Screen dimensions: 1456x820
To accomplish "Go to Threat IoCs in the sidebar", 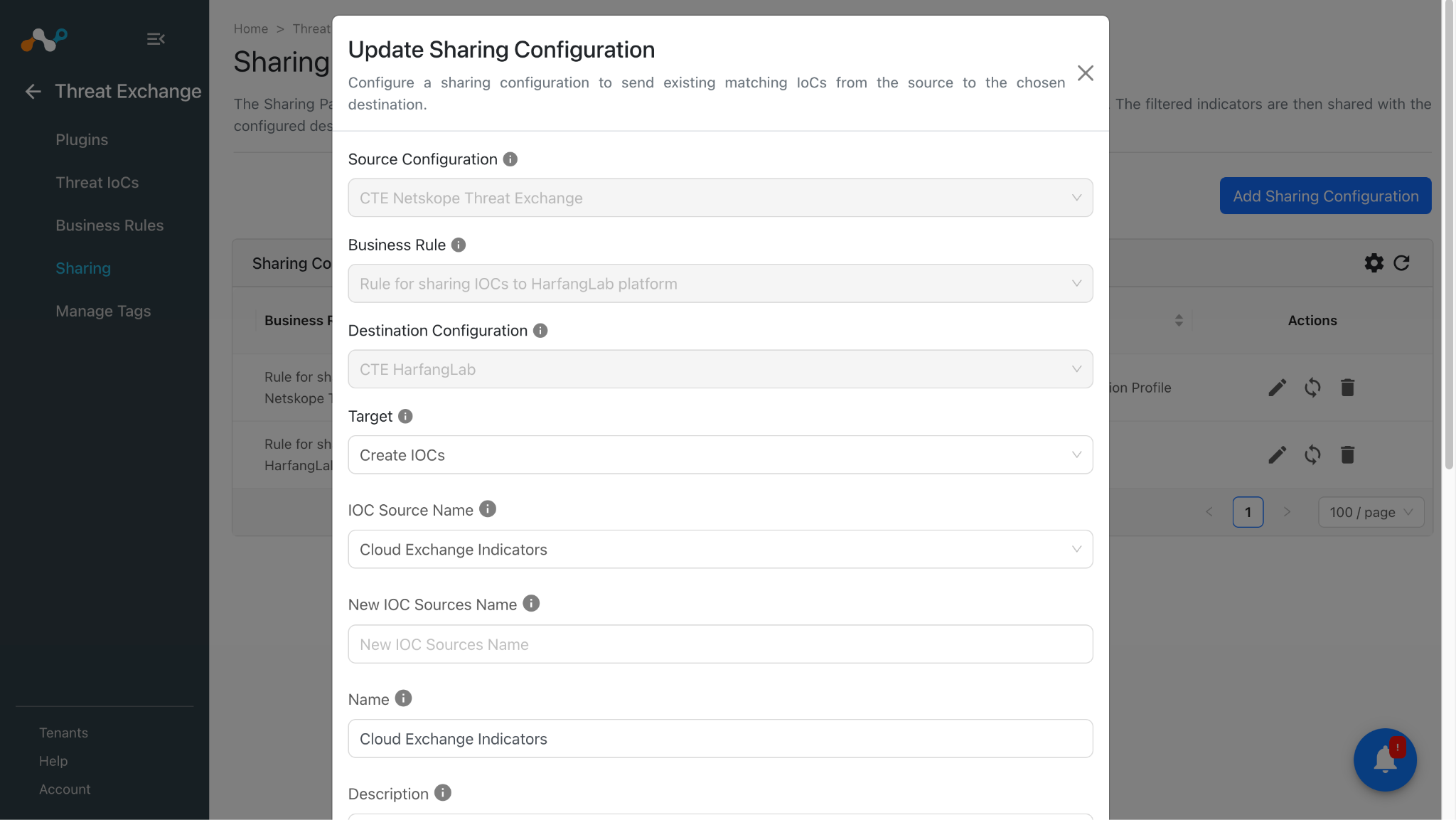I will 97,183.
